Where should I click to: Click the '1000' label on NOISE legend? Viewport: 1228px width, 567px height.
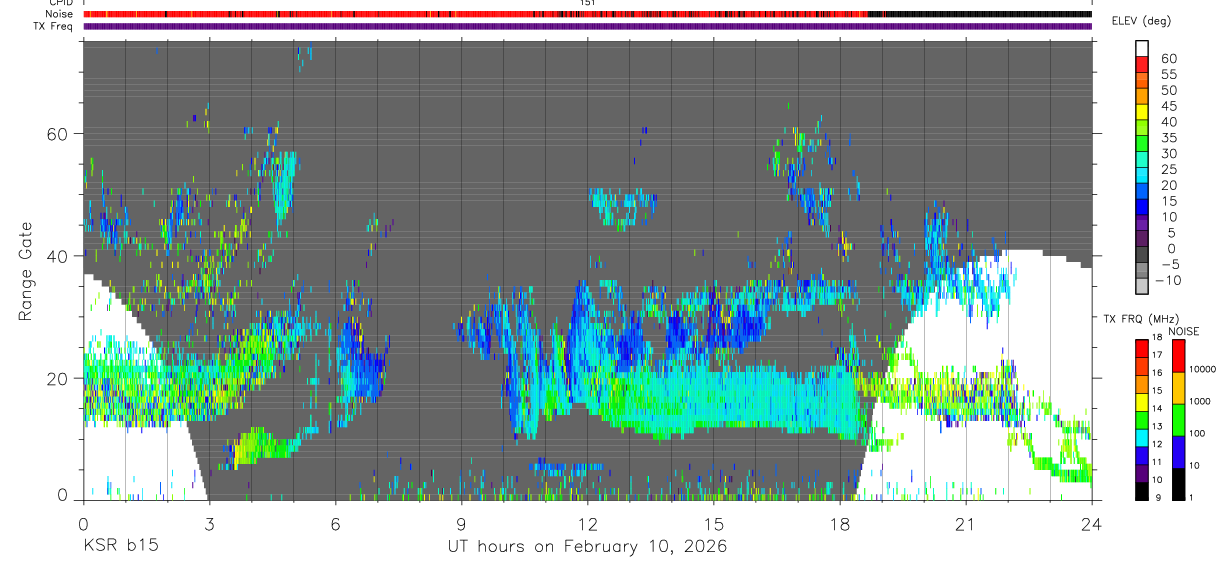(x=1202, y=402)
